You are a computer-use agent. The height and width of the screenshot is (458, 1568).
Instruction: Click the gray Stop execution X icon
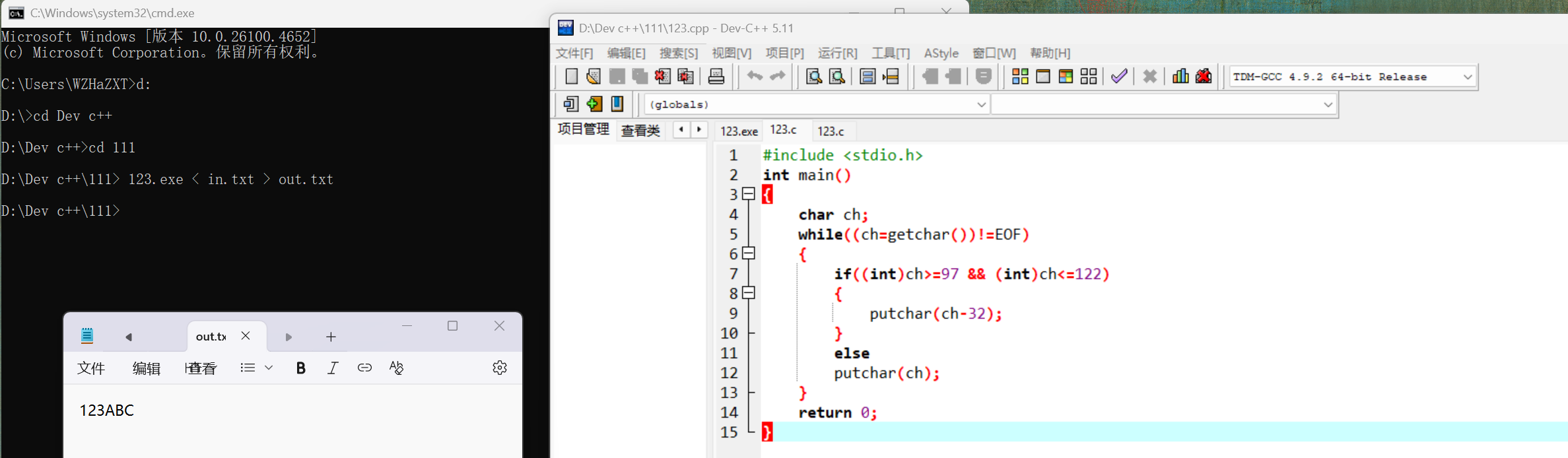[1150, 77]
